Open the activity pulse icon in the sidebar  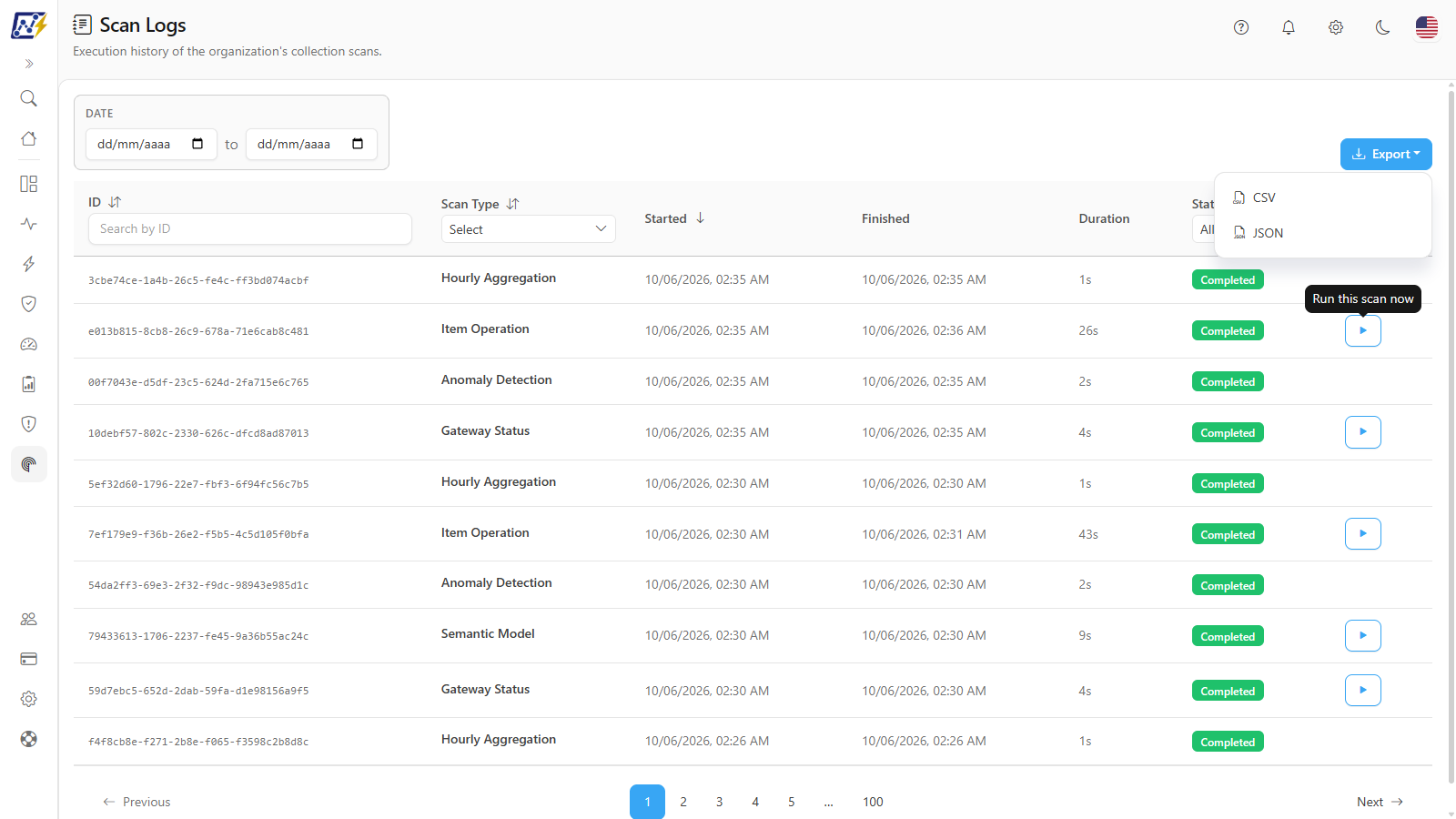(x=29, y=224)
